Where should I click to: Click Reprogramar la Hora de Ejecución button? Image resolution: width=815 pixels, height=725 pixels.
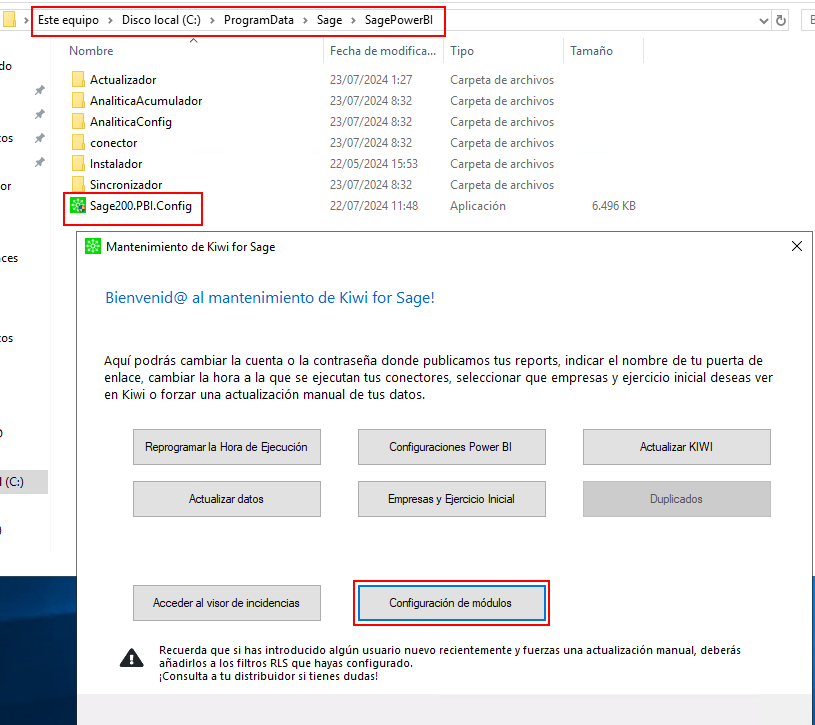tap(227, 447)
